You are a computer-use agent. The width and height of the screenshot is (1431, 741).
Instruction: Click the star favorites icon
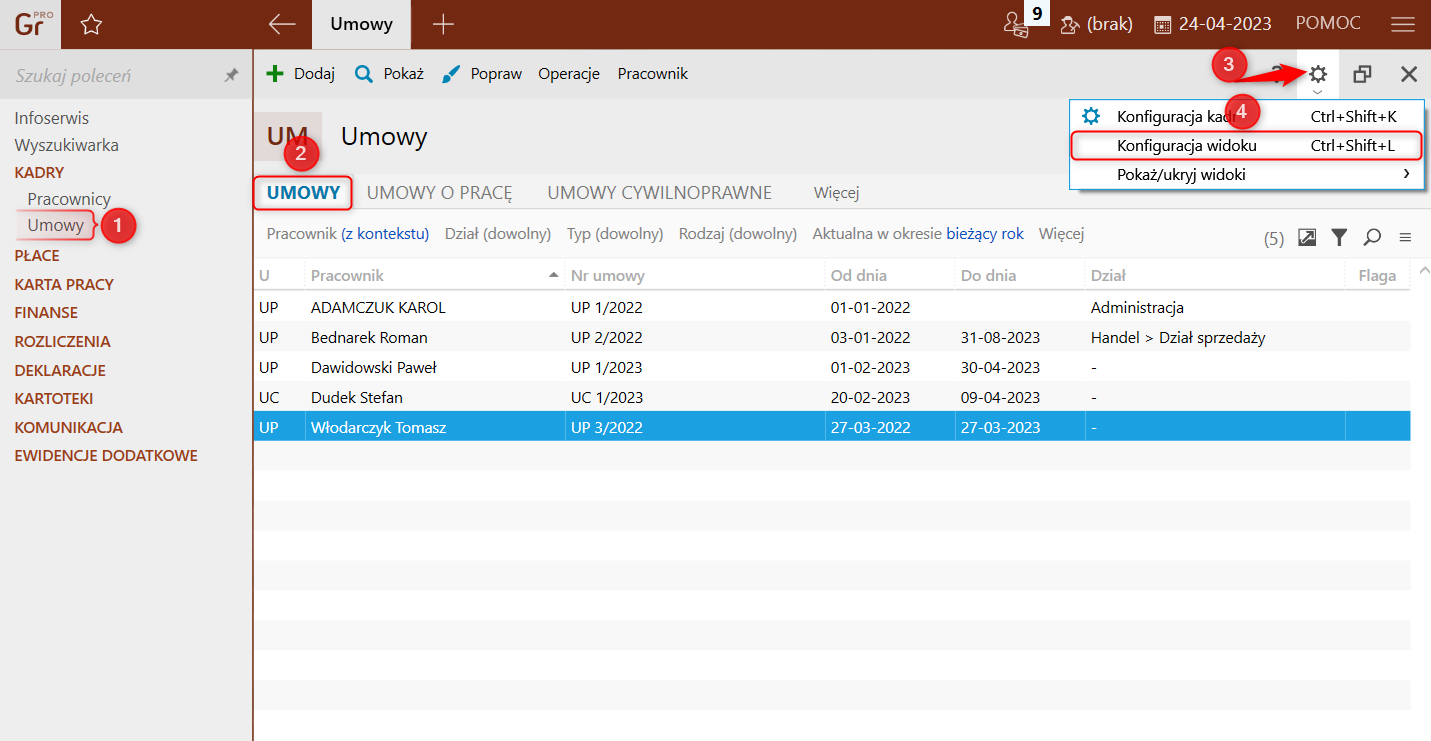[91, 24]
